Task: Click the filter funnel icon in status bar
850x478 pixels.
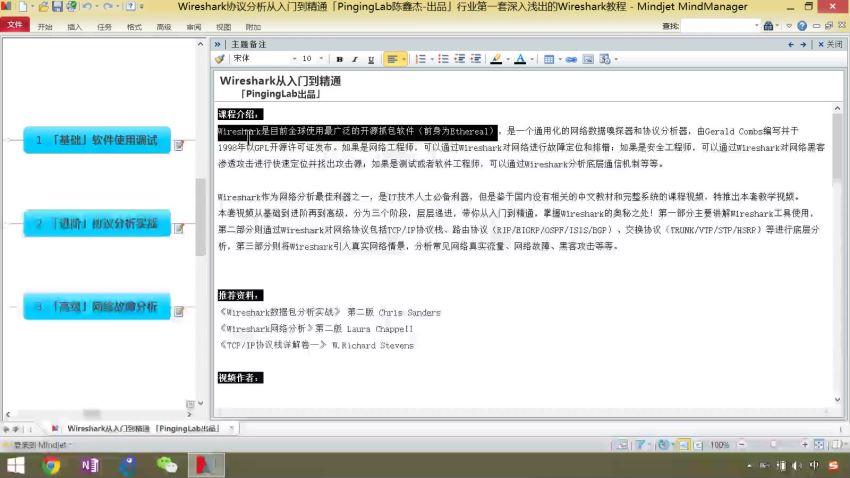Action: (x=640, y=444)
